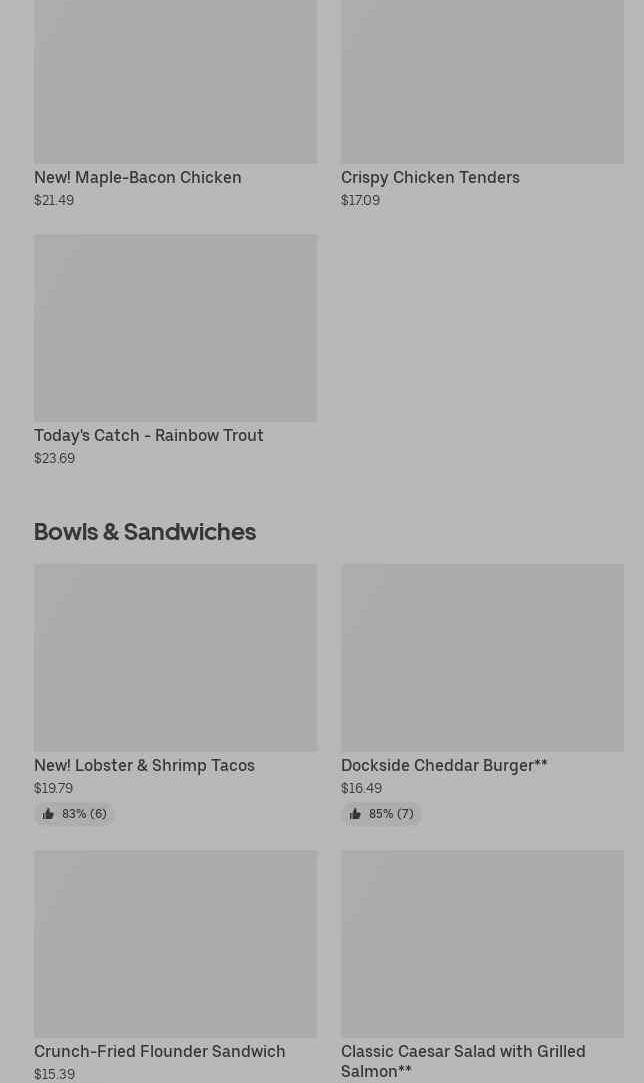The image size is (644, 1083).
Task: Click the Bowls & Sandwiches section heading
Action: 145,532
